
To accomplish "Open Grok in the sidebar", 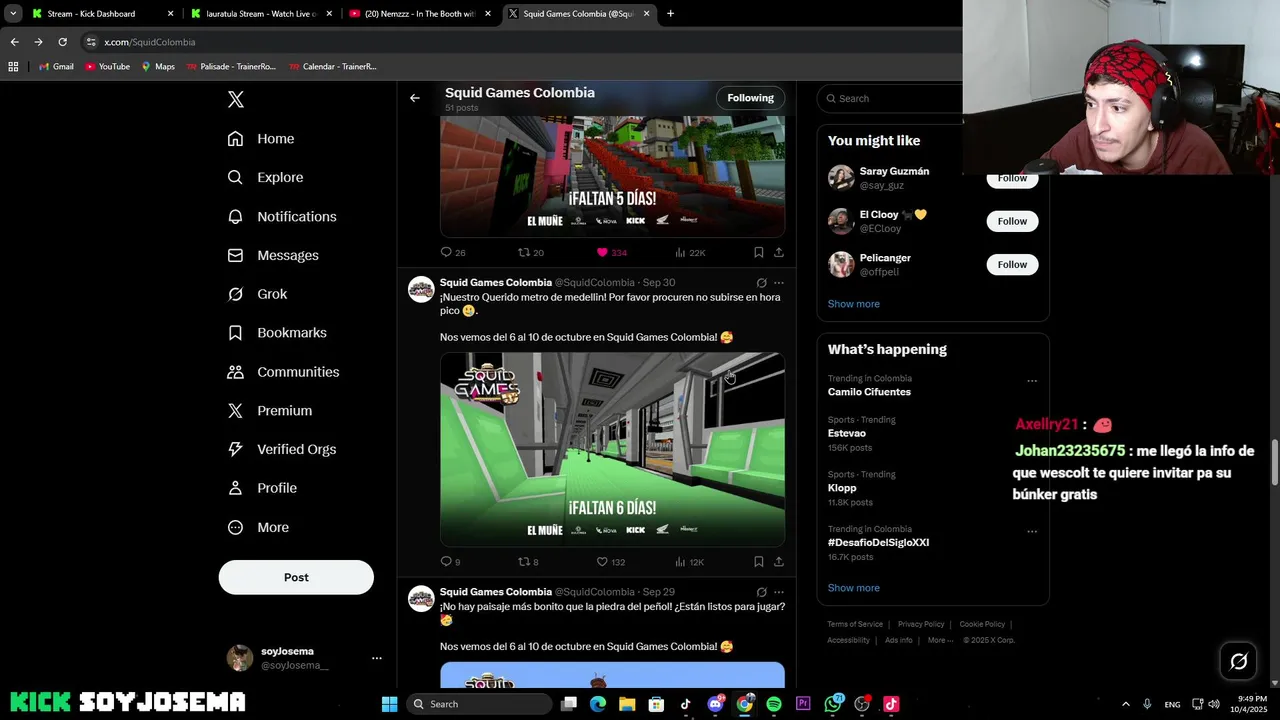I will 257,294.
